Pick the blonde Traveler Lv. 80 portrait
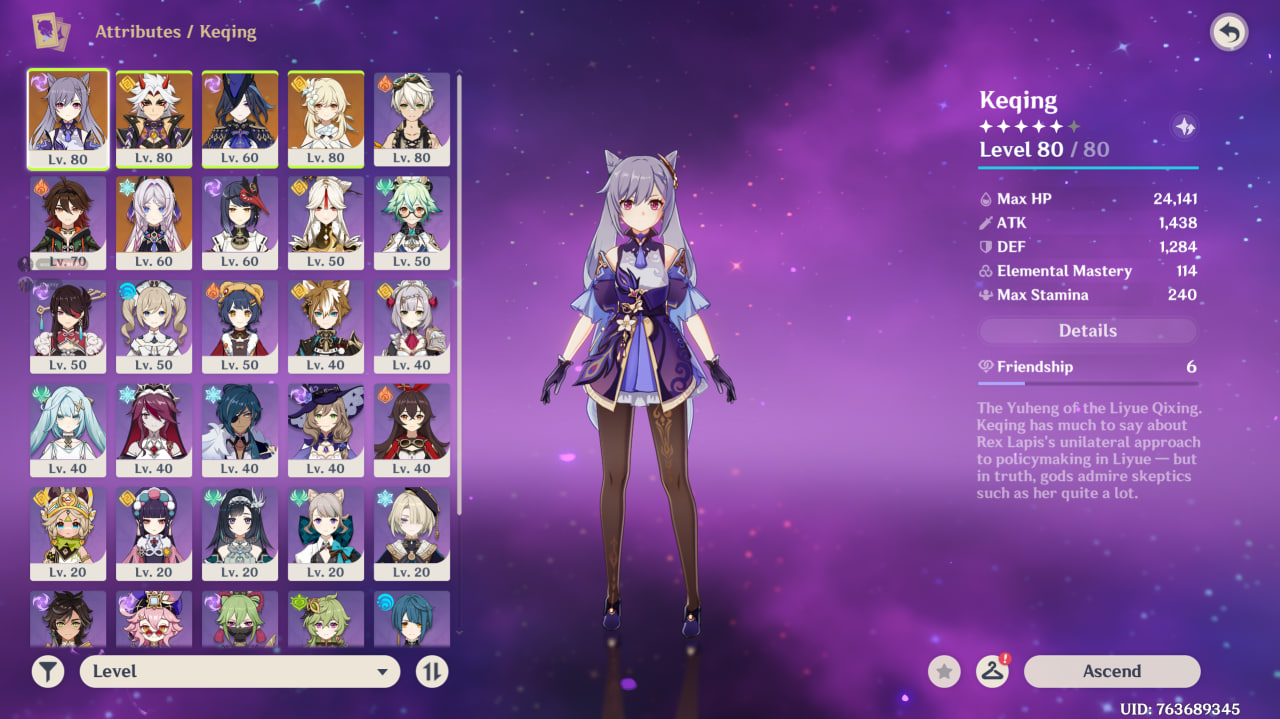The width and height of the screenshot is (1280, 719). click(x=326, y=118)
